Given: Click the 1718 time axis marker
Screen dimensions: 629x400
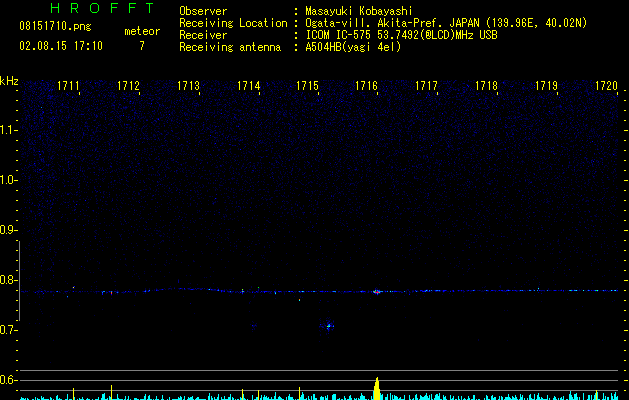Looking at the screenshot, I should pyautogui.click(x=487, y=86).
